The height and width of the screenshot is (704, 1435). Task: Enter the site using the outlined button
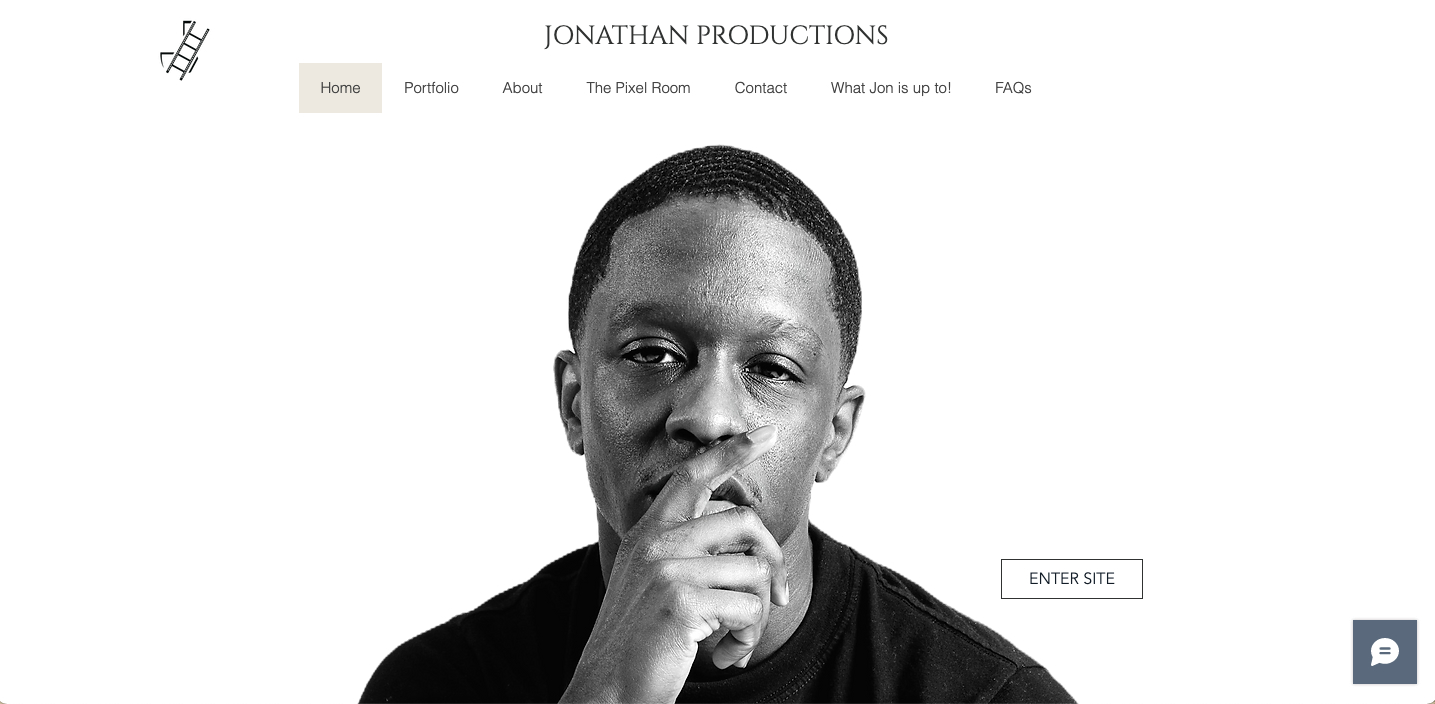(1071, 579)
